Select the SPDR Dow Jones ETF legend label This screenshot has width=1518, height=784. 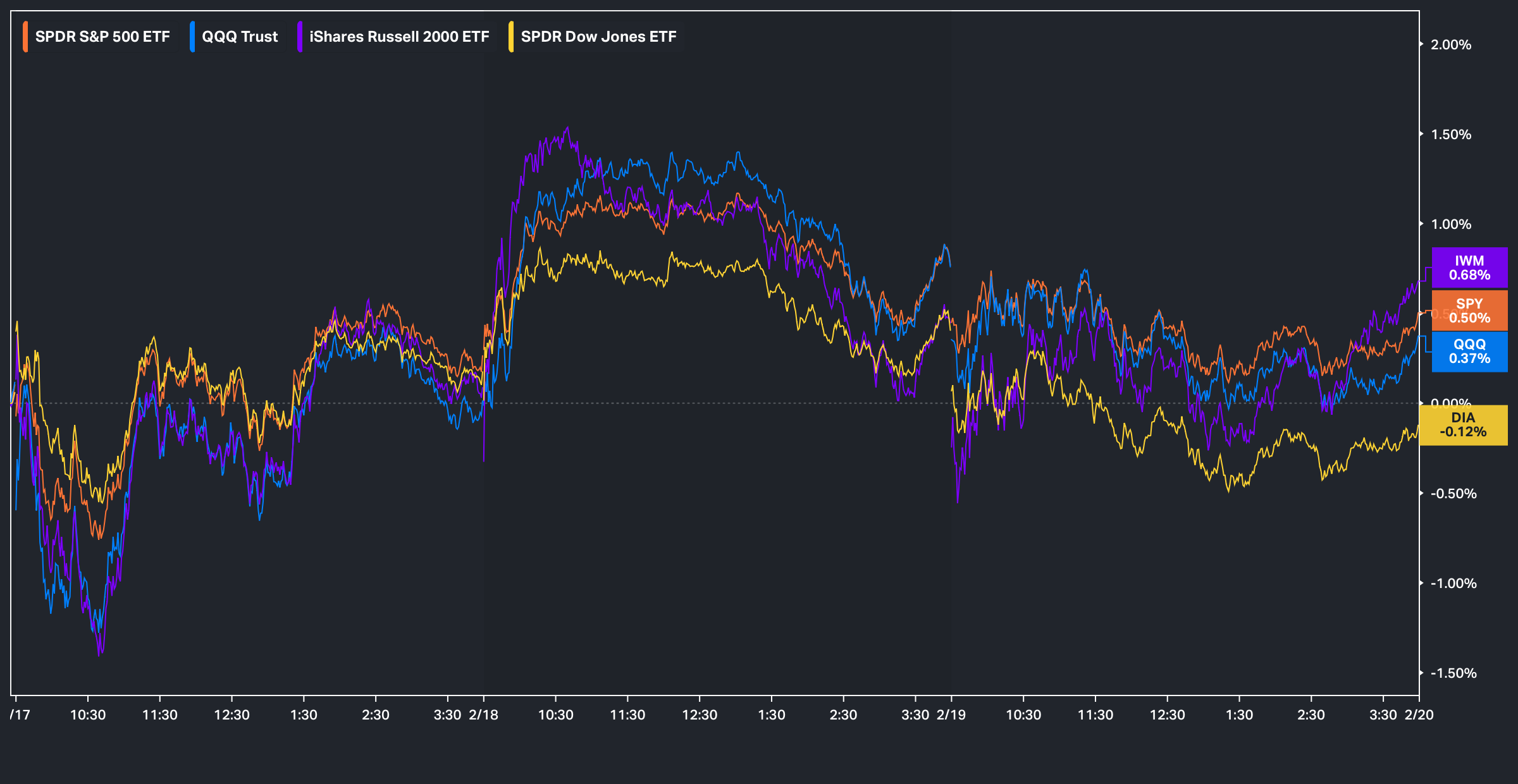tap(598, 37)
